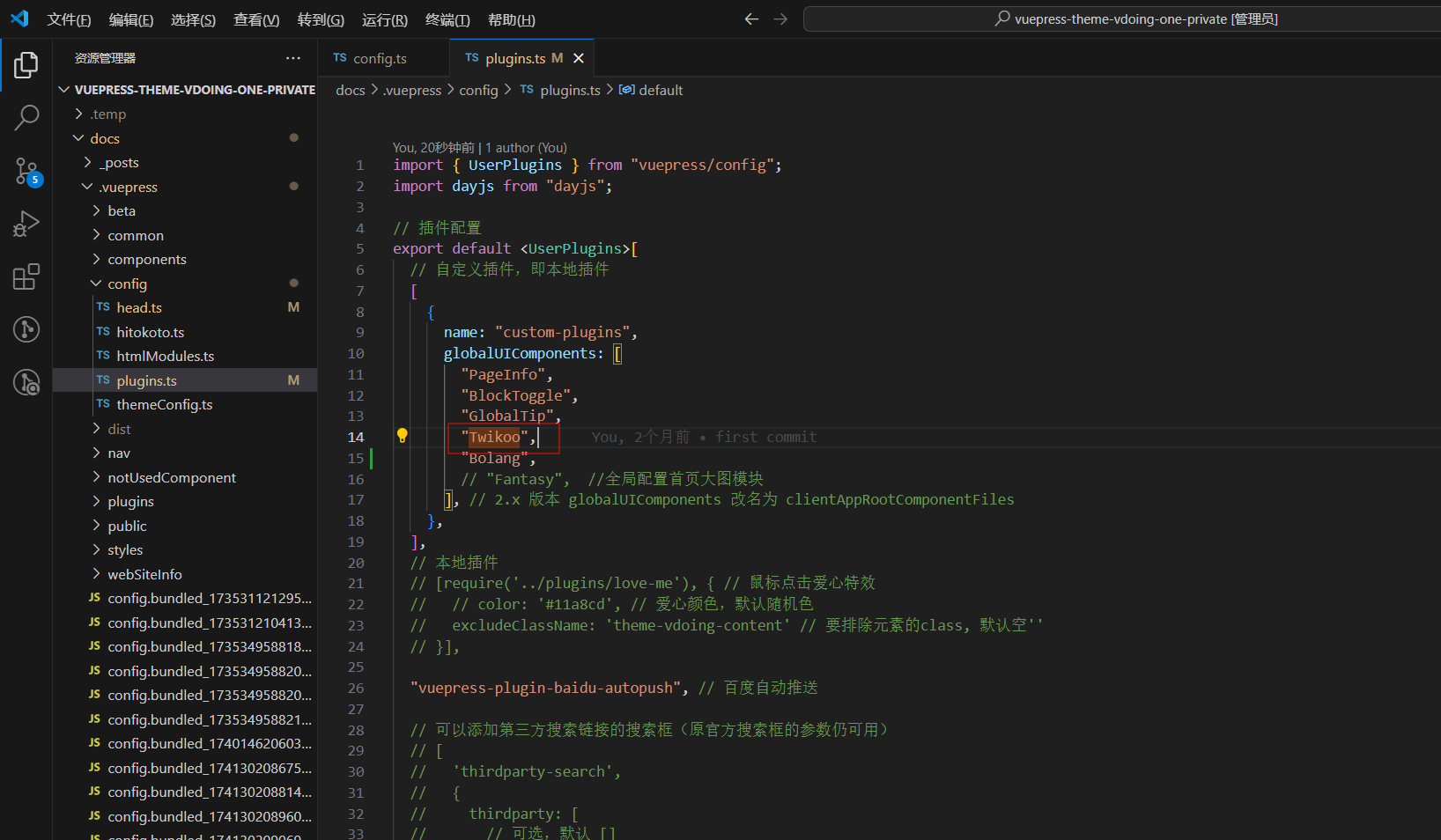Open the 查看(V) menu

256,19
